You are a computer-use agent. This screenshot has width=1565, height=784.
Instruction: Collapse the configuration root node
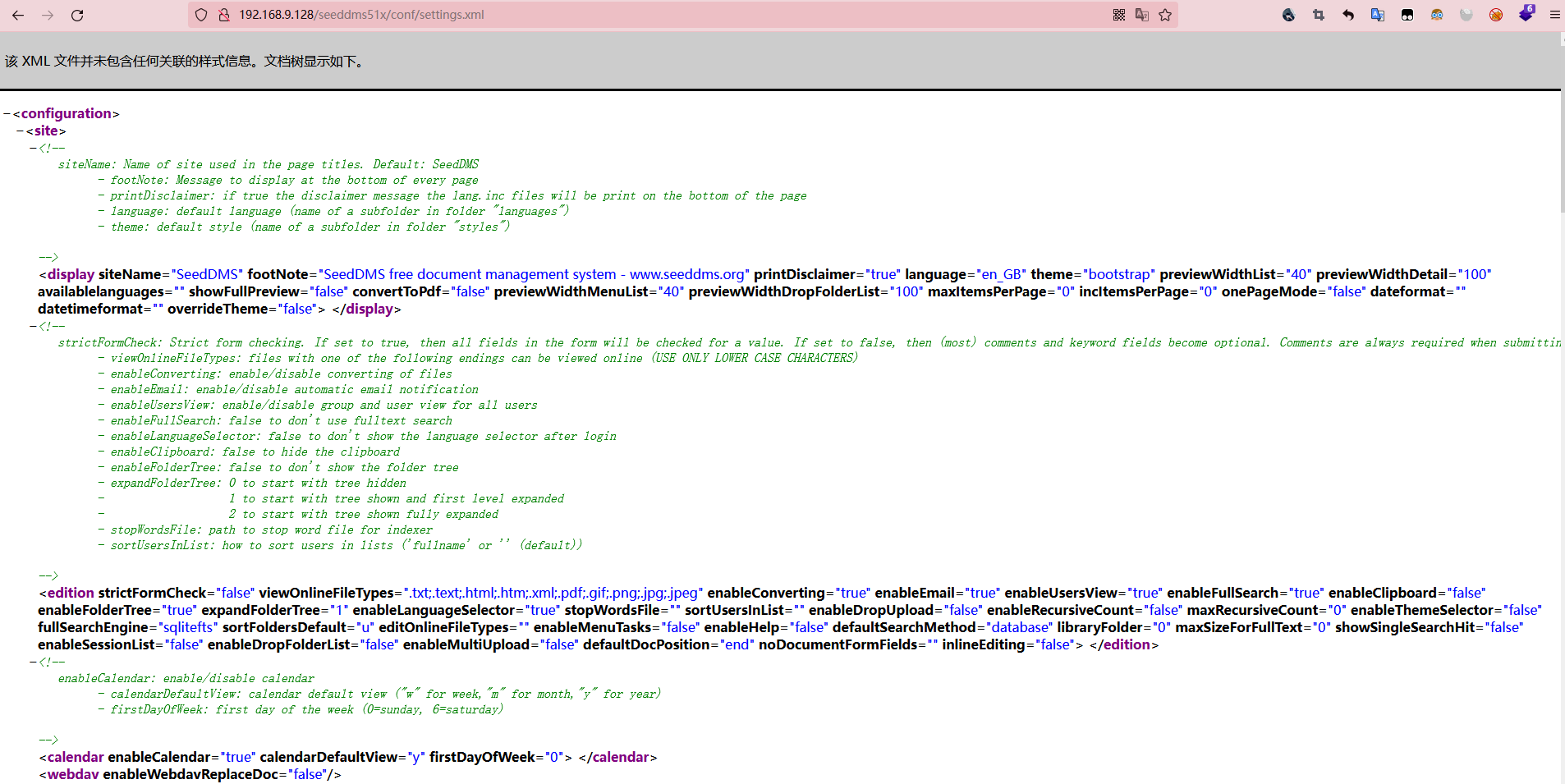(x=7, y=113)
